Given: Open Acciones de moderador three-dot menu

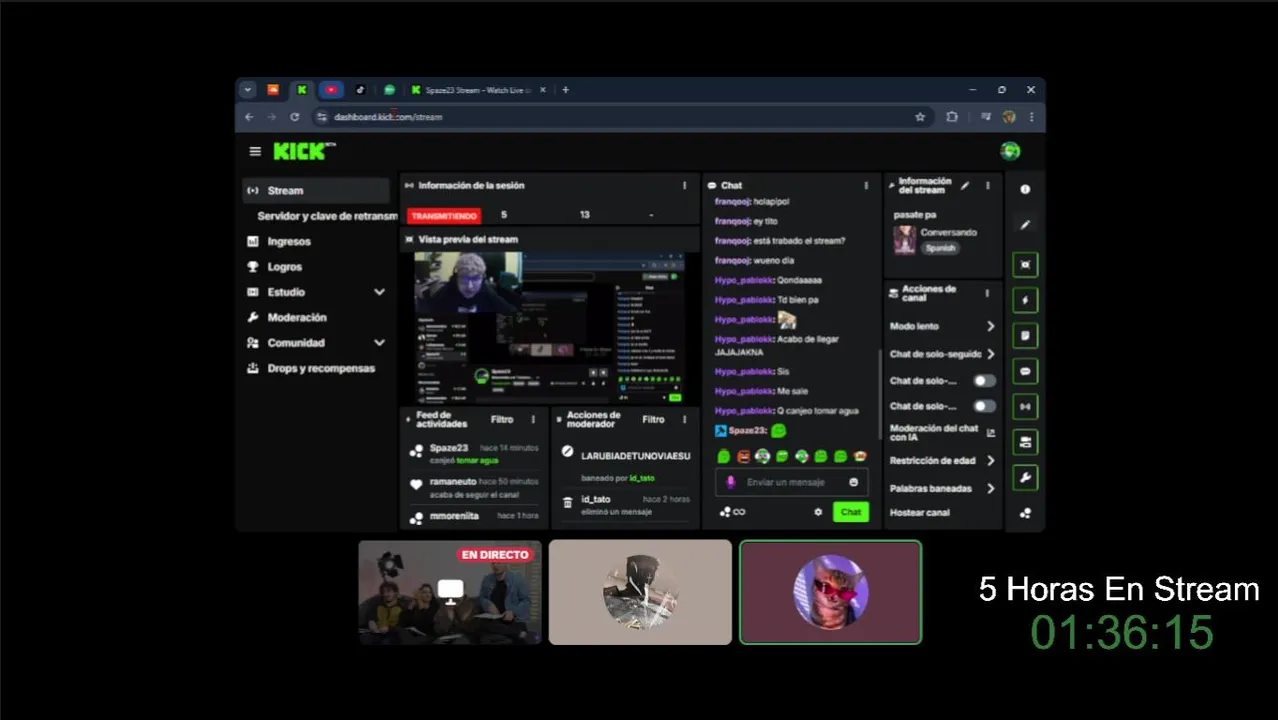Looking at the screenshot, I should tap(685, 419).
